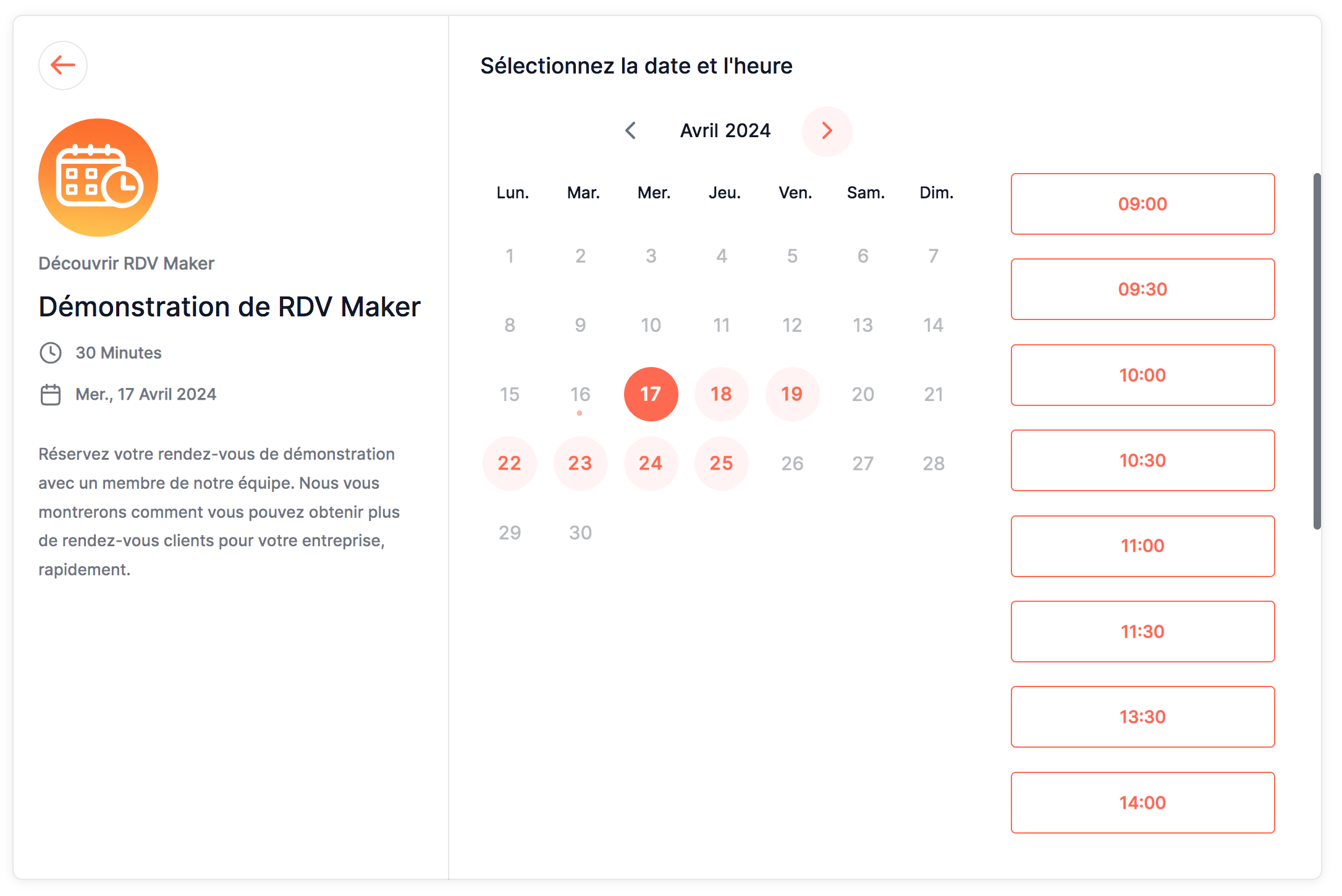
Task: Select April 18 on the calendar
Action: pyautogui.click(x=721, y=394)
